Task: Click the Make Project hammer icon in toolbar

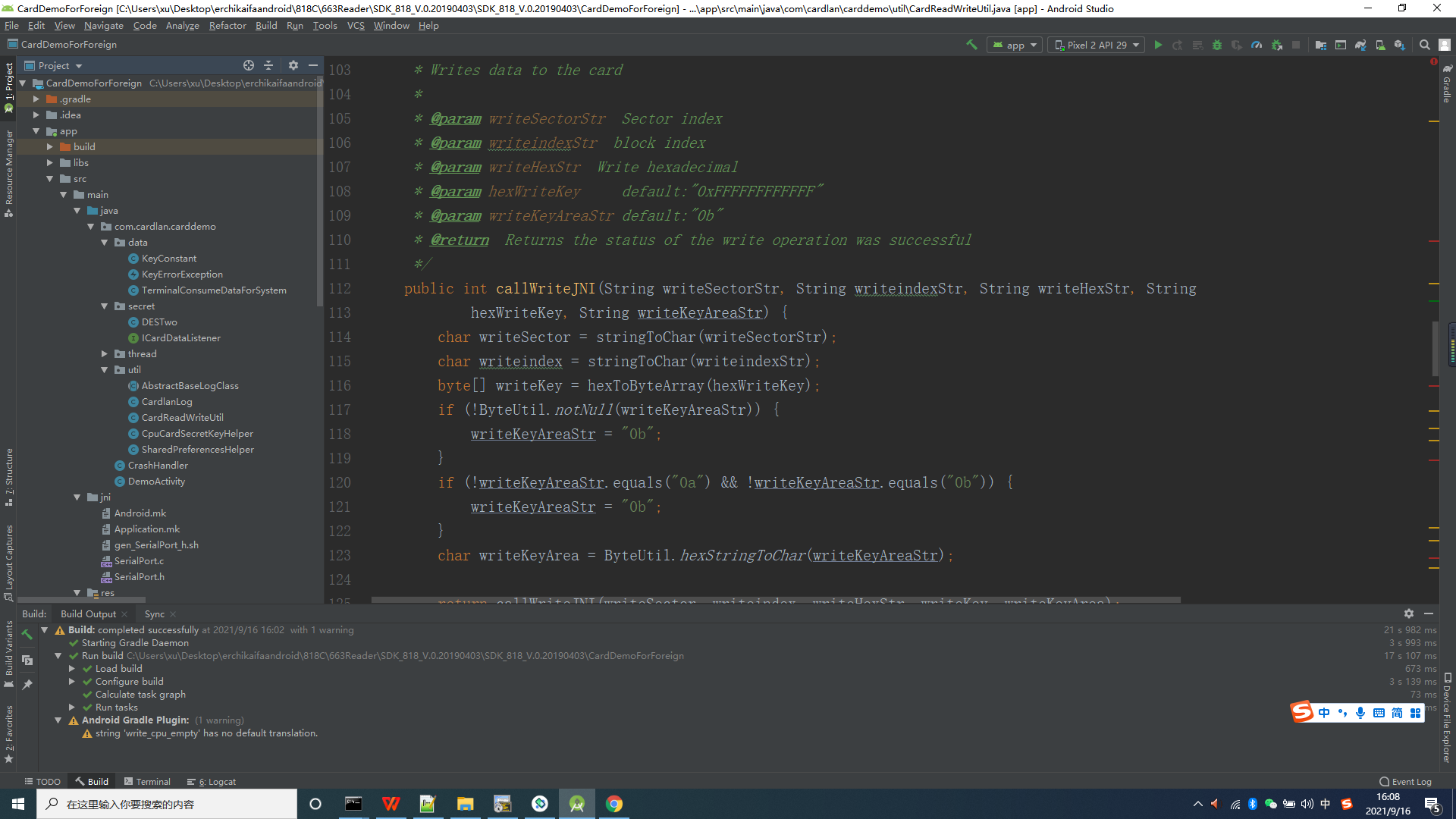Action: pos(971,45)
